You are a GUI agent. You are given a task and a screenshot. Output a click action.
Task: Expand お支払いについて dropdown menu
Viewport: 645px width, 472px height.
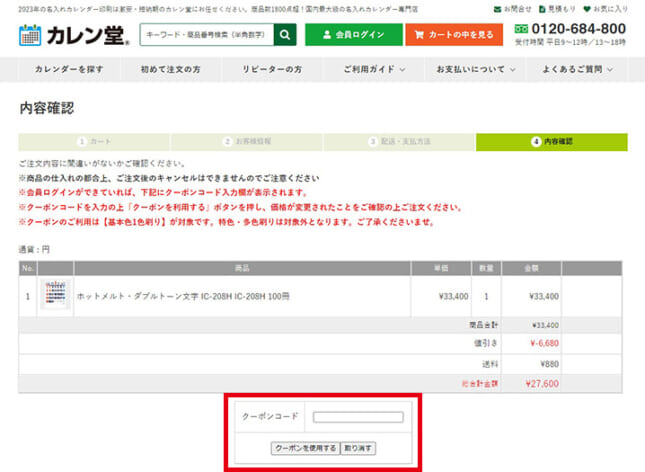(x=475, y=69)
